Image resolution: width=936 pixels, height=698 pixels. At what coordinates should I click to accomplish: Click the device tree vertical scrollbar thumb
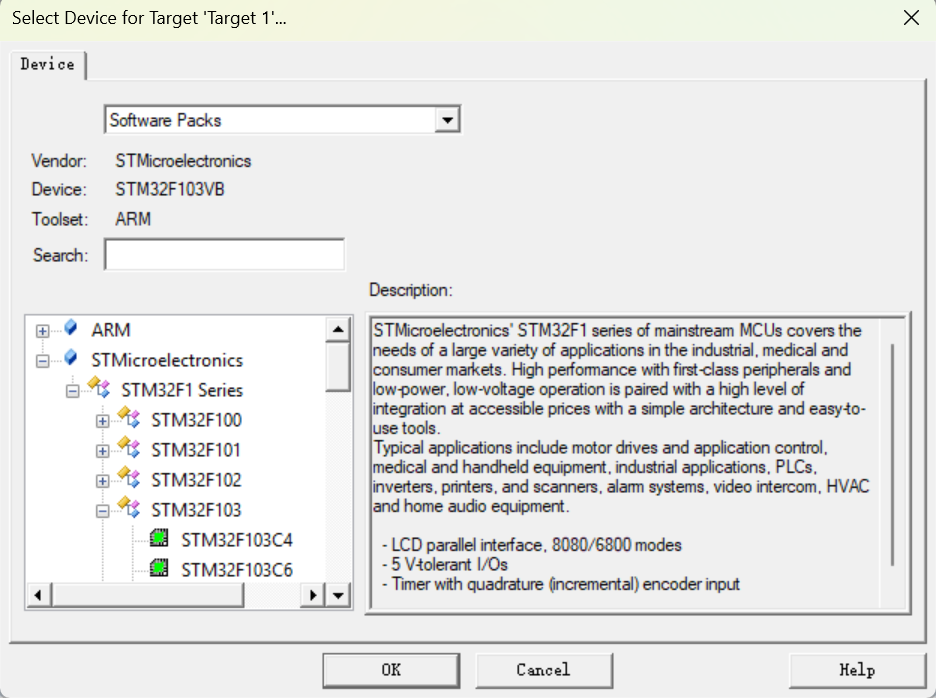click(x=338, y=367)
